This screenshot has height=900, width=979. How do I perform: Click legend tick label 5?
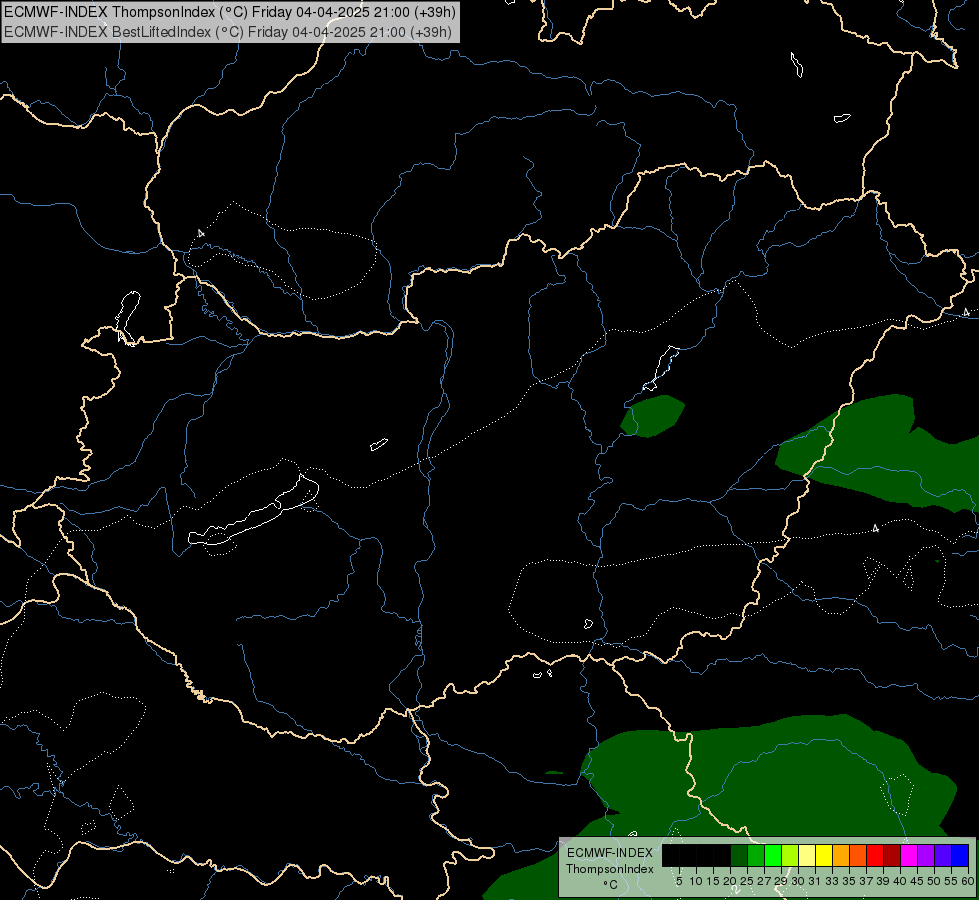(x=679, y=881)
